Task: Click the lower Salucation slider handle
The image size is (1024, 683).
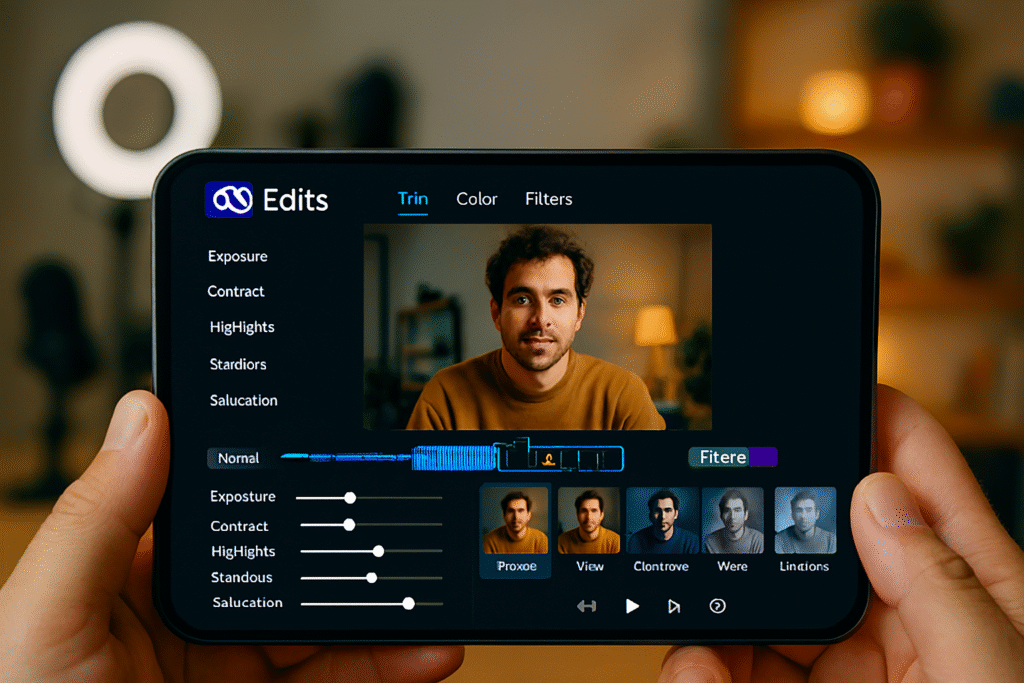Action: coord(408,604)
